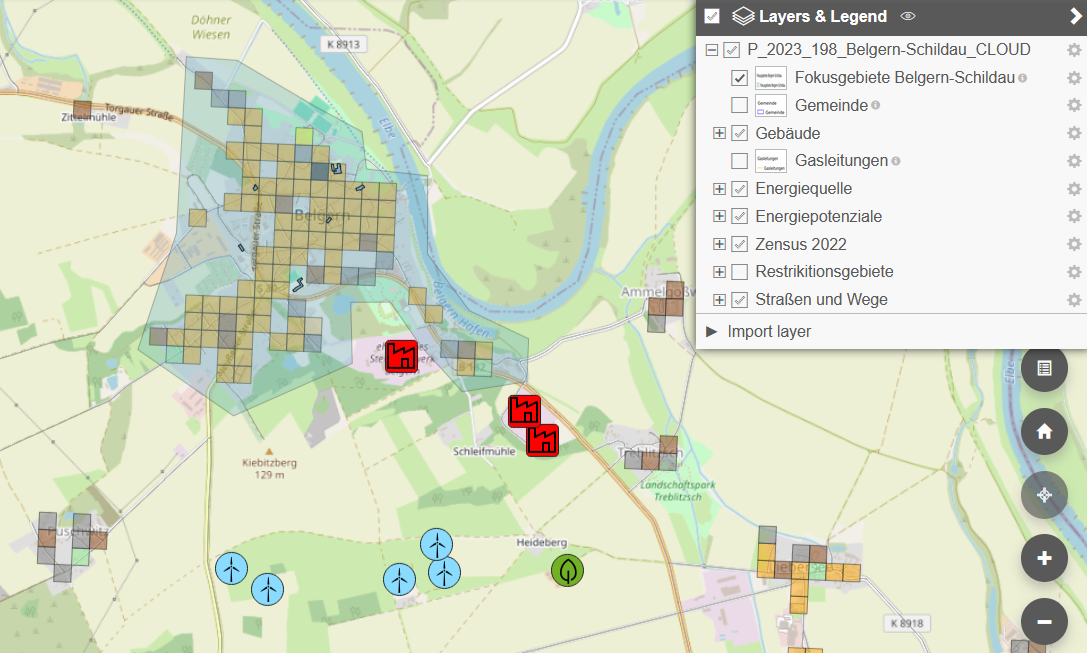Screen dimensions: 1087x653
Task: Click the K 8918 road label
Action: point(907,623)
